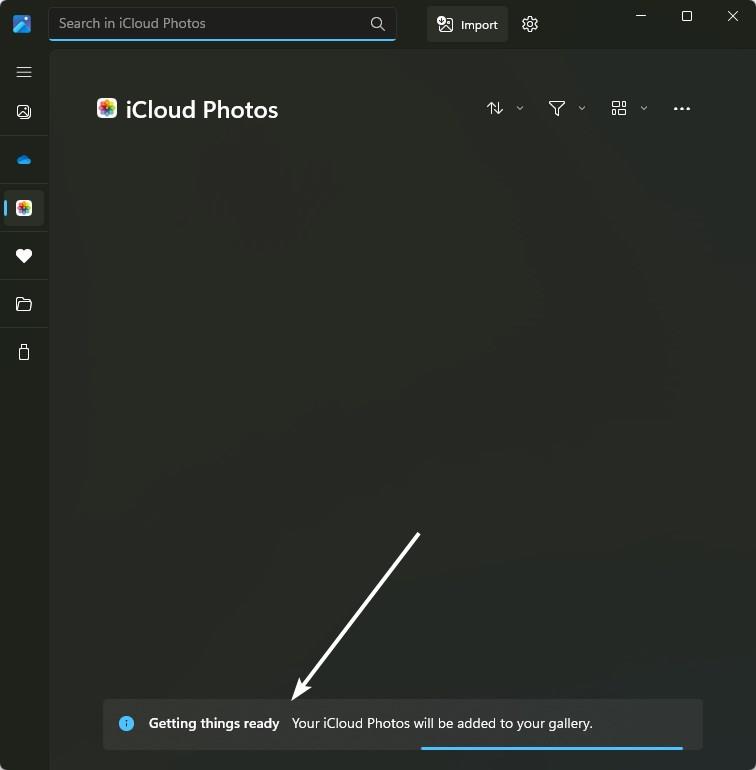Open the See more three-dots menu
This screenshot has width=756, height=770.
[682, 109]
